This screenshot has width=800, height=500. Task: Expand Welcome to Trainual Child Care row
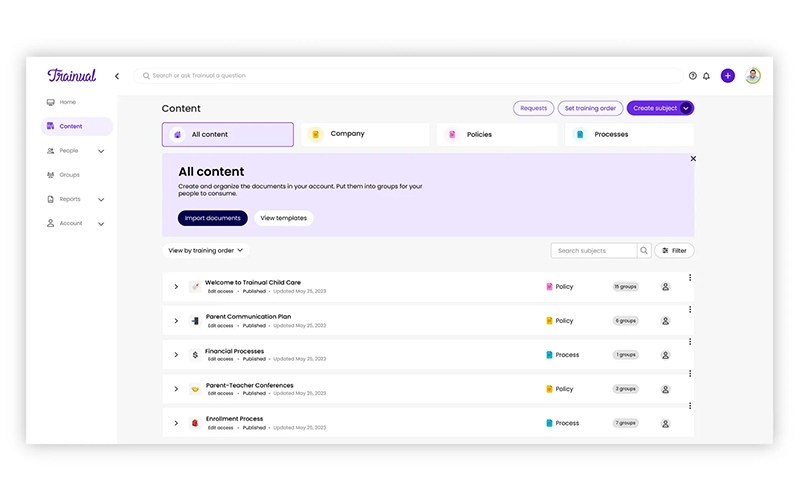point(176,287)
